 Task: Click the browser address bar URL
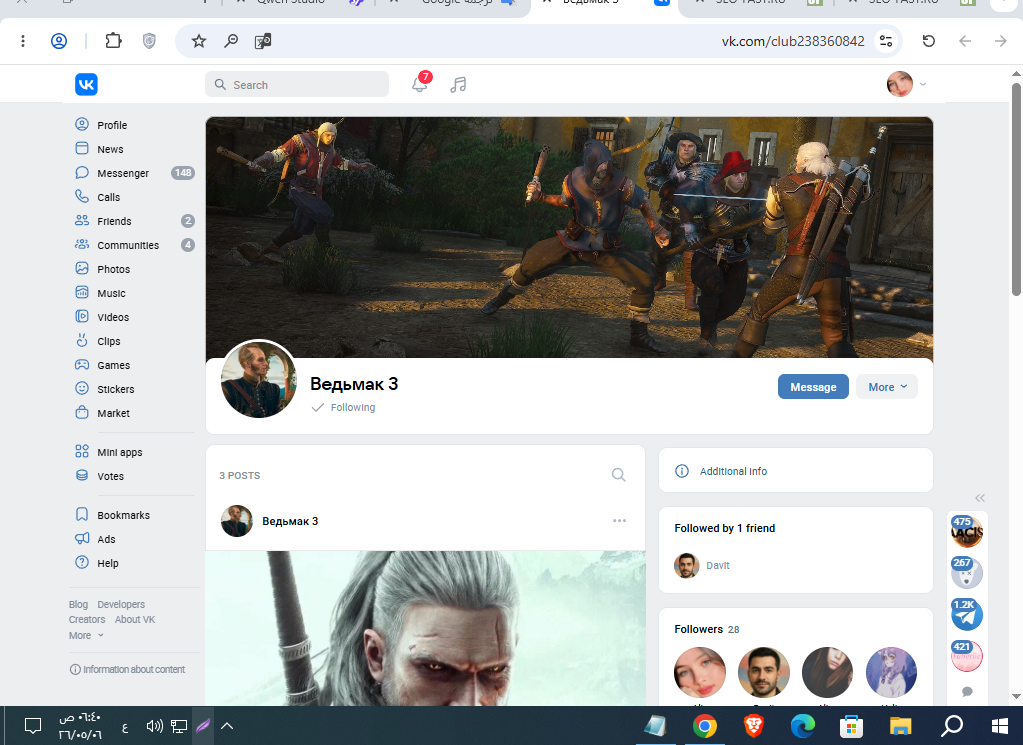click(x=793, y=41)
